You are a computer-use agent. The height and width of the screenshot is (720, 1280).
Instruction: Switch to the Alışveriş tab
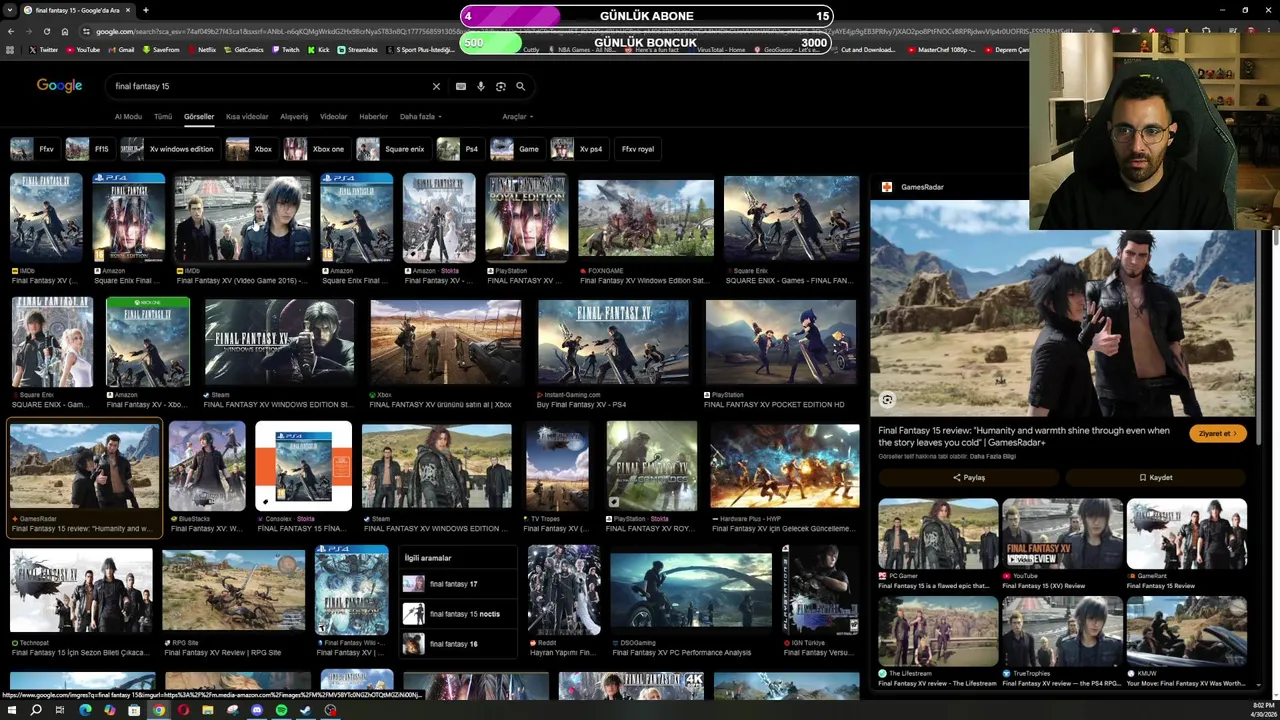[x=294, y=117]
